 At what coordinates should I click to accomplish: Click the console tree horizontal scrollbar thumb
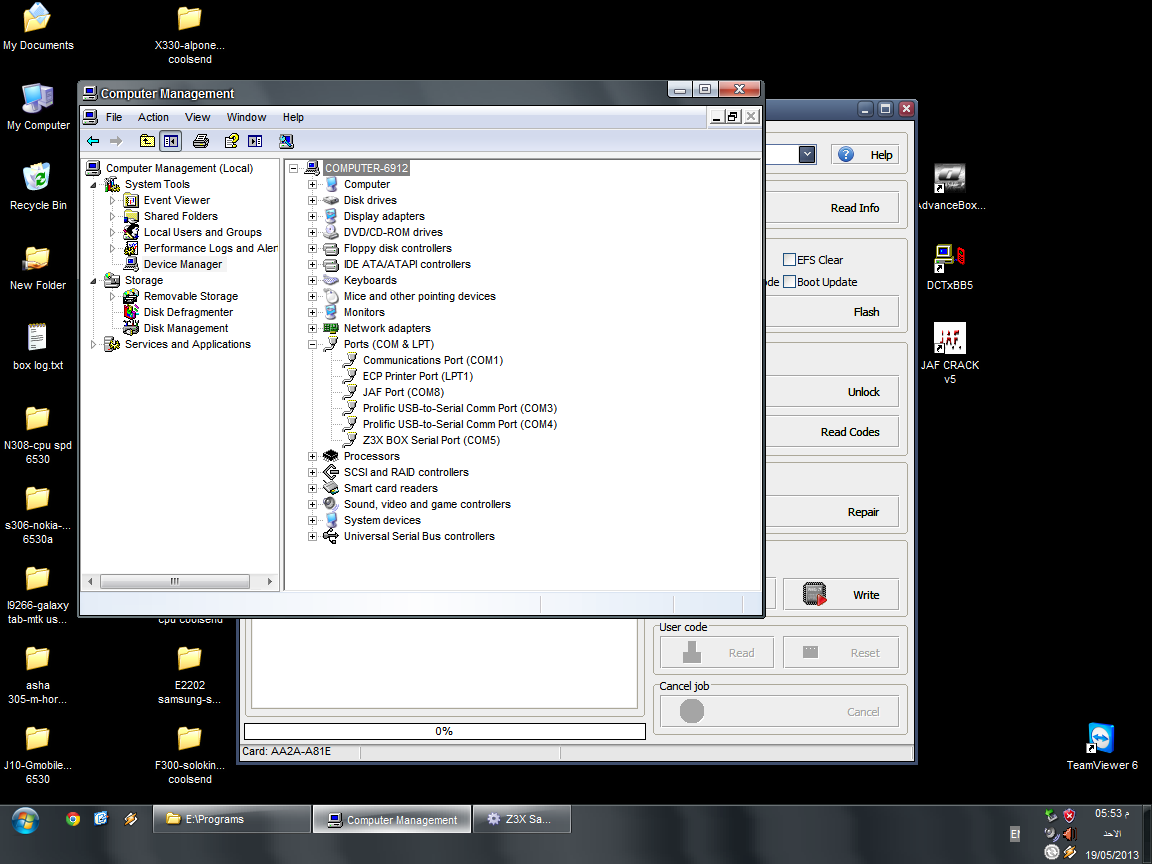pyautogui.click(x=175, y=581)
